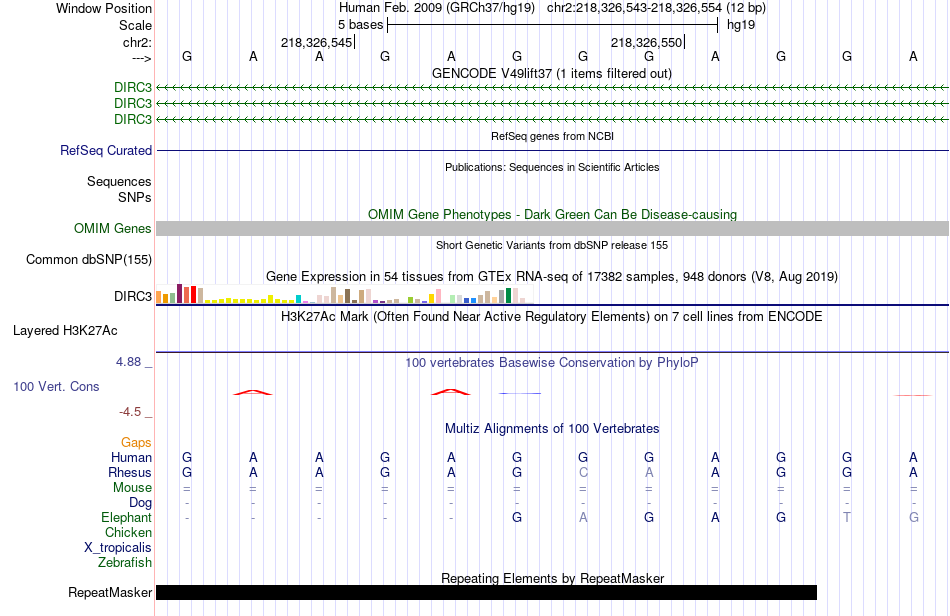Select the Rhesus alignment row label
950x616 pixels.
tap(130, 472)
